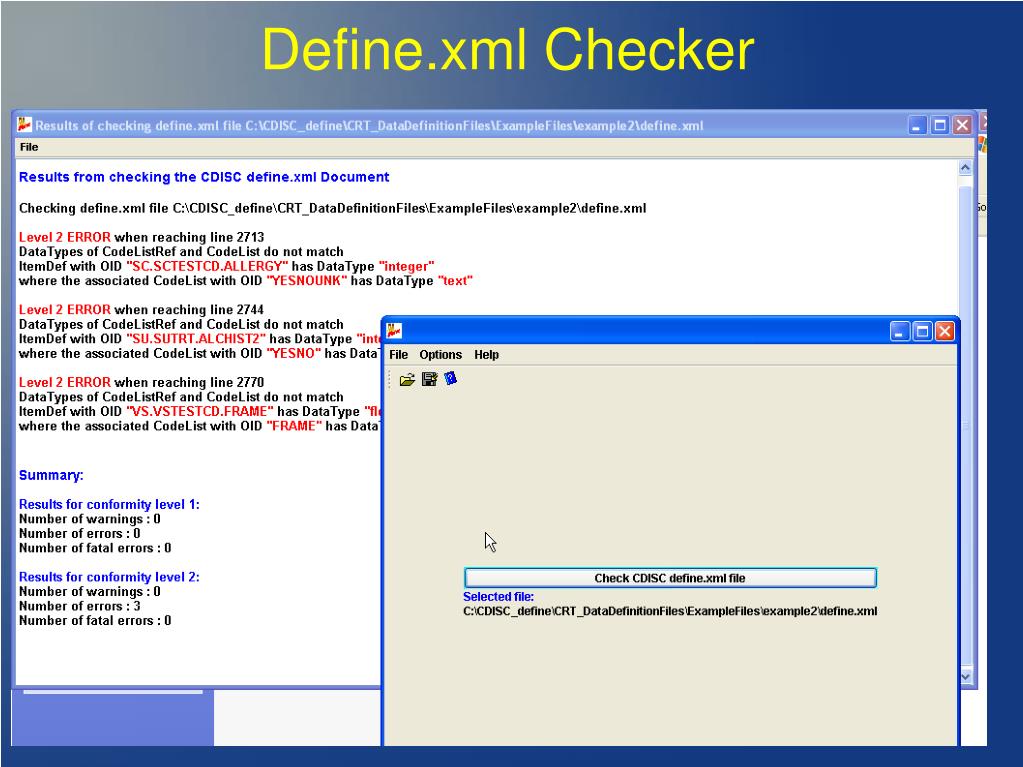This screenshot has width=1023, height=767.
Task: Open a file with the folder toolbar icon
Action: (407, 380)
